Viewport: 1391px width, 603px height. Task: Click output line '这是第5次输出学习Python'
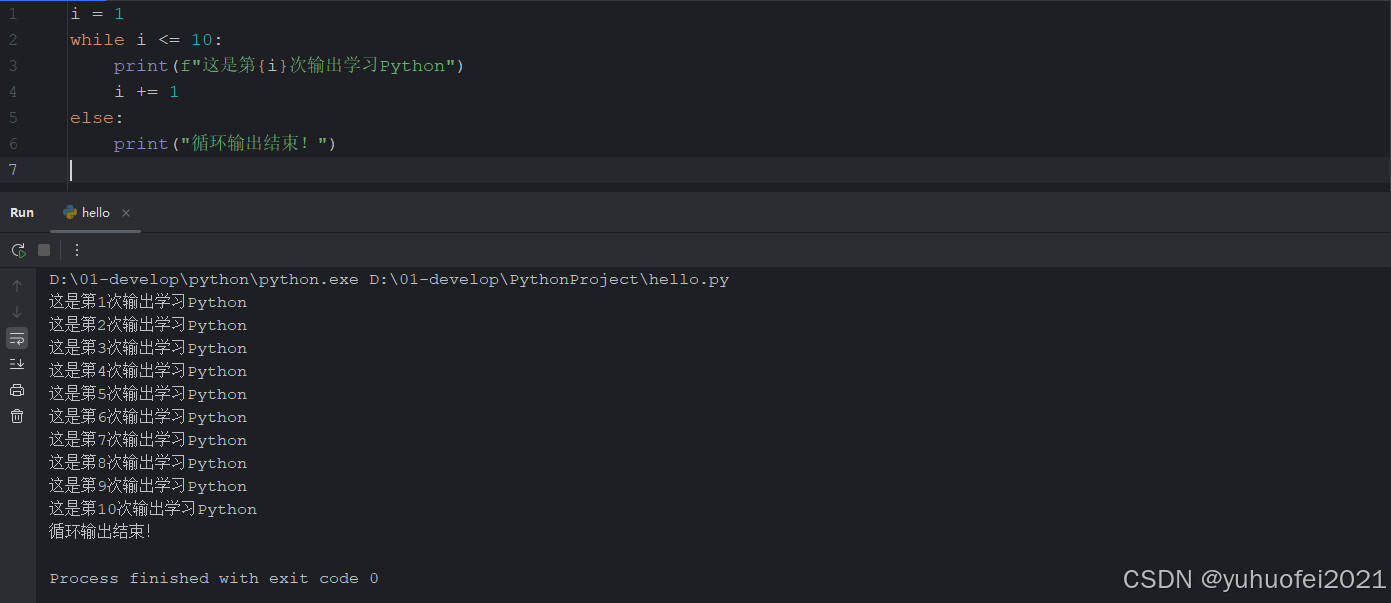148,394
